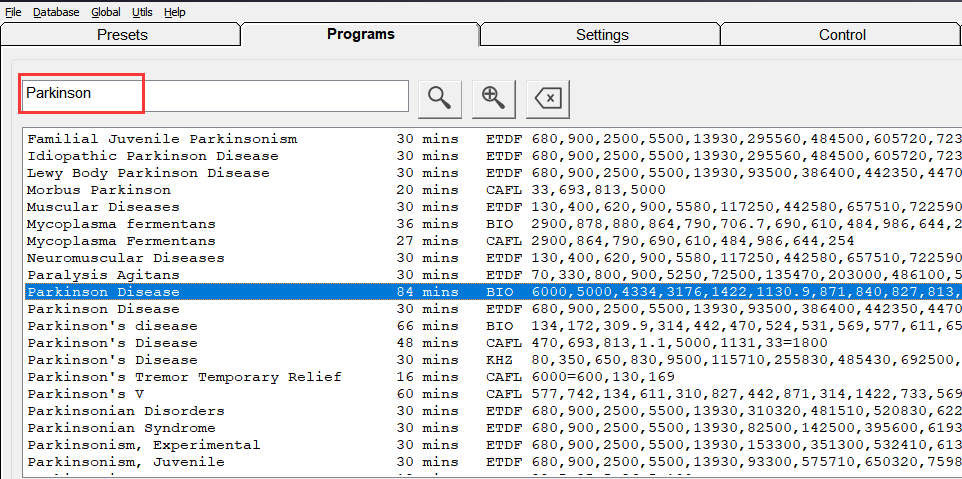Image resolution: width=962 pixels, height=479 pixels.
Task: Open the Help menu
Action: click(175, 12)
